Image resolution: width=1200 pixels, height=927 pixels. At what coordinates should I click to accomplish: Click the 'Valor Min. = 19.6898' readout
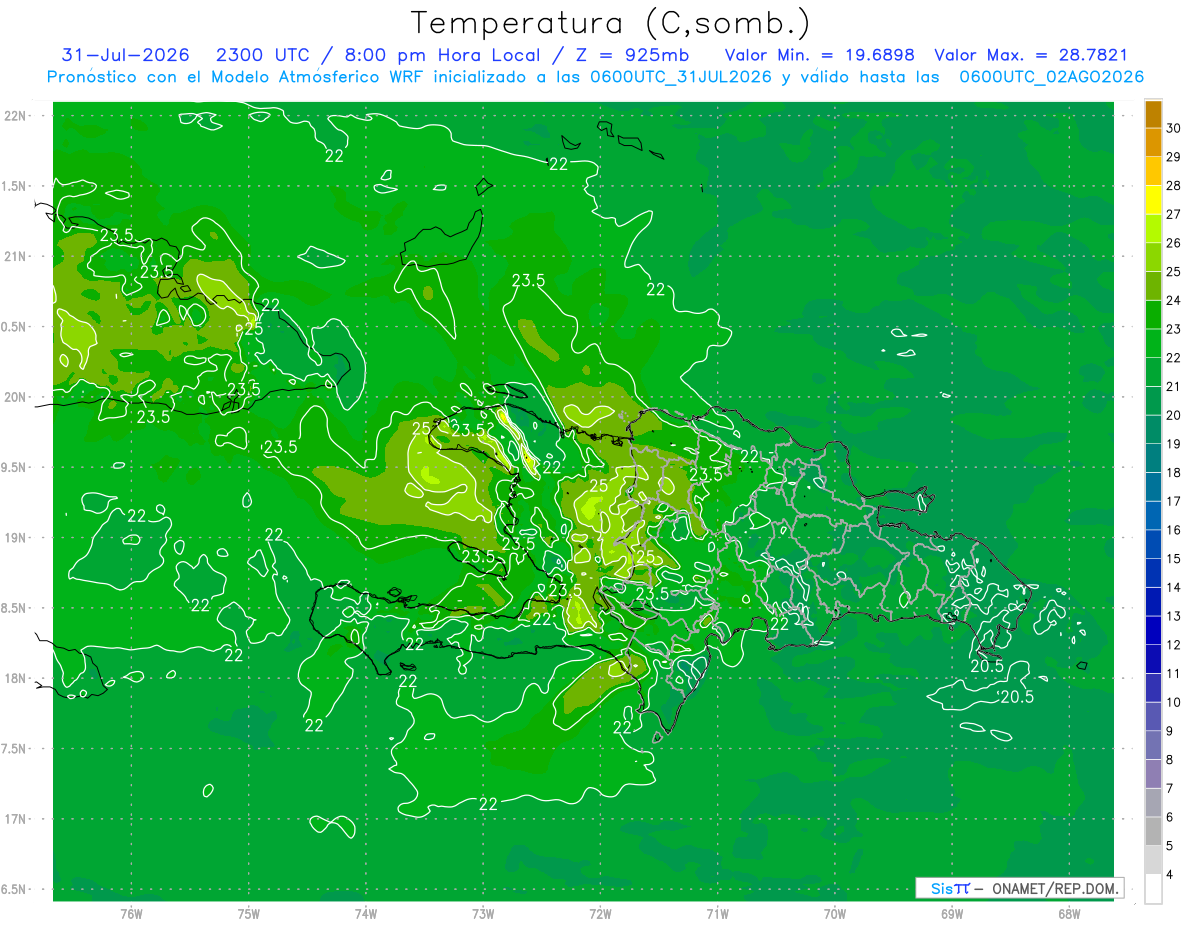819,55
